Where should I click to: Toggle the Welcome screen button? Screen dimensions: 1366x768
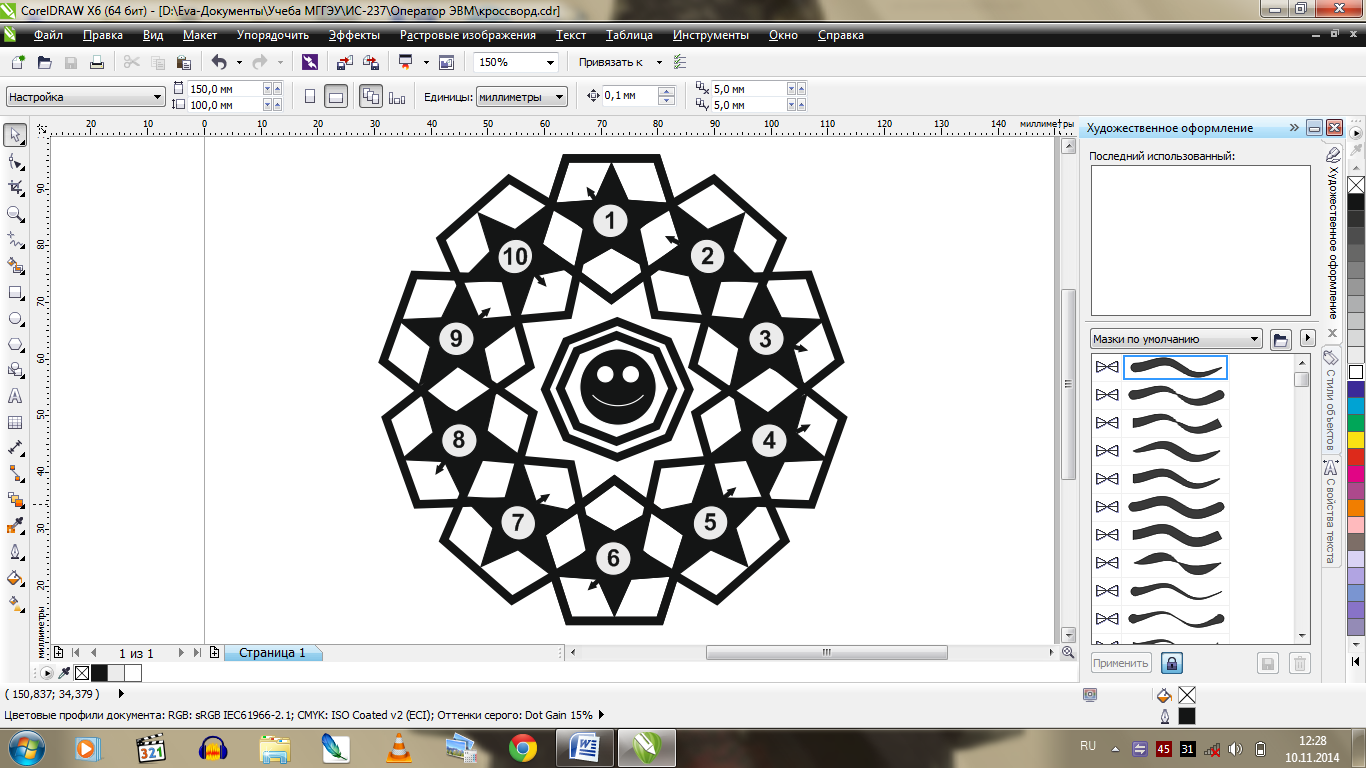(x=446, y=62)
